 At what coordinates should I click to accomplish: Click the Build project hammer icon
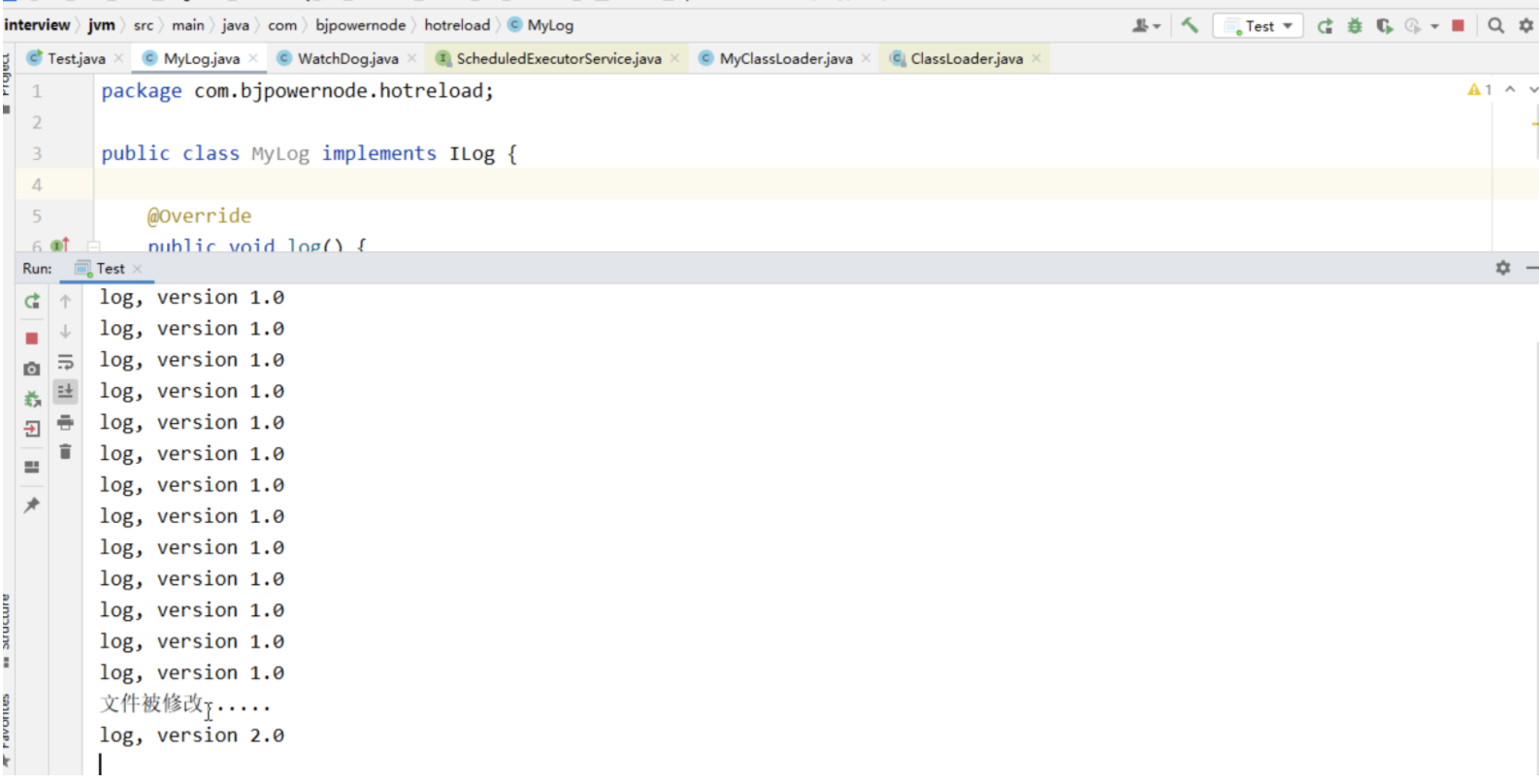pyautogui.click(x=1190, y=26)
